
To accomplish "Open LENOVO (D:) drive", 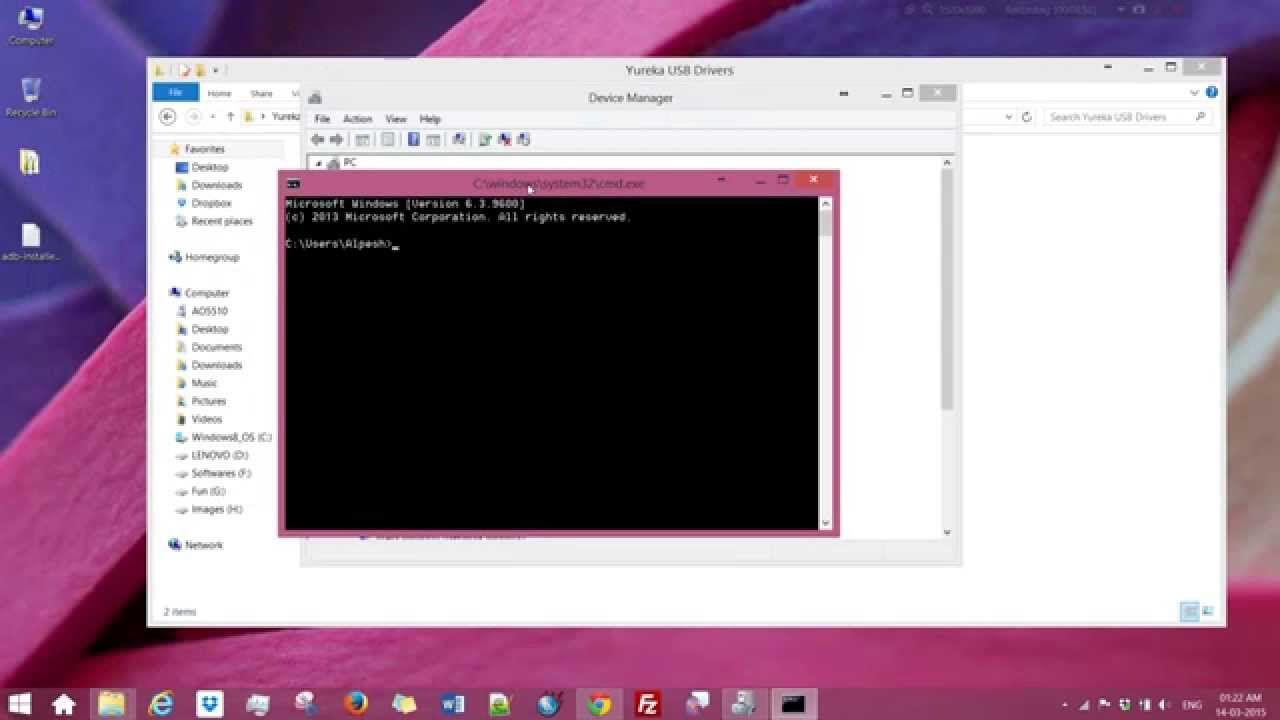I will [219, 455].
